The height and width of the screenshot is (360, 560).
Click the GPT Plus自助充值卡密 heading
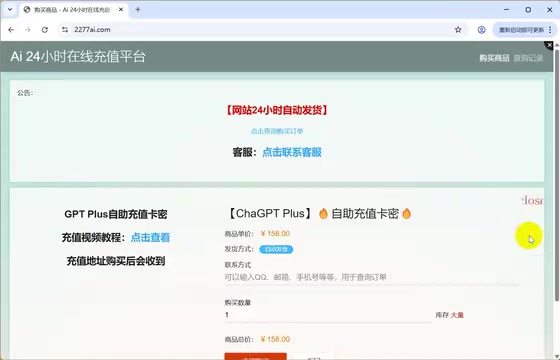click(116, 214)
